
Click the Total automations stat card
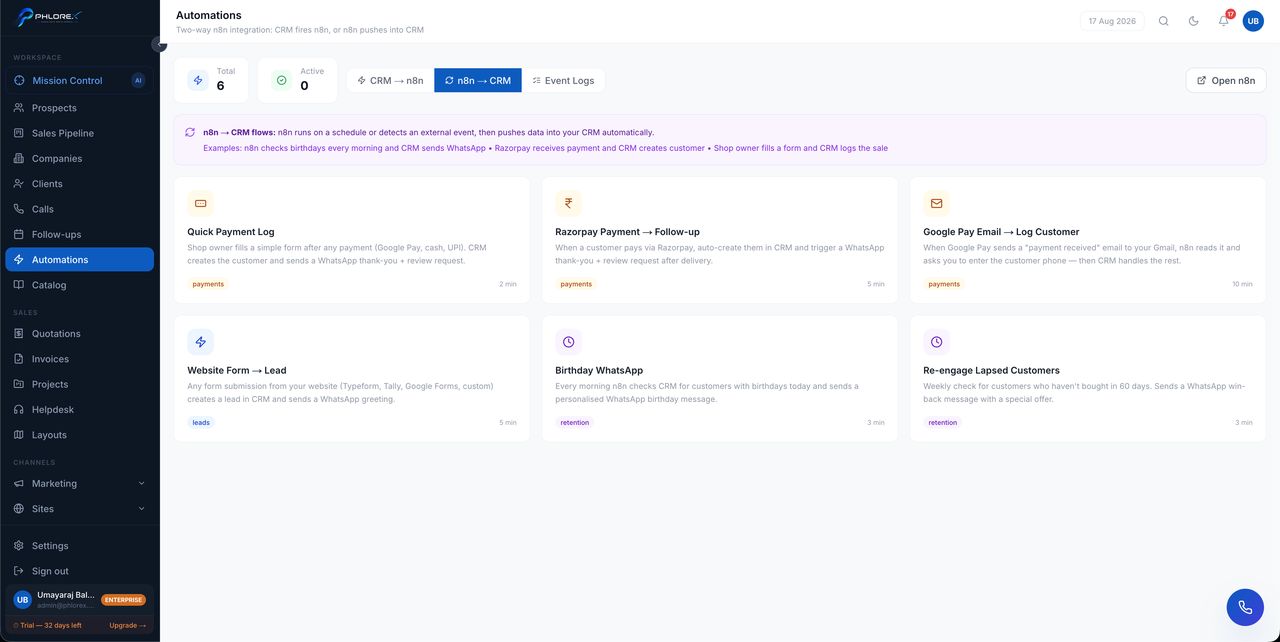click(211, 80)
